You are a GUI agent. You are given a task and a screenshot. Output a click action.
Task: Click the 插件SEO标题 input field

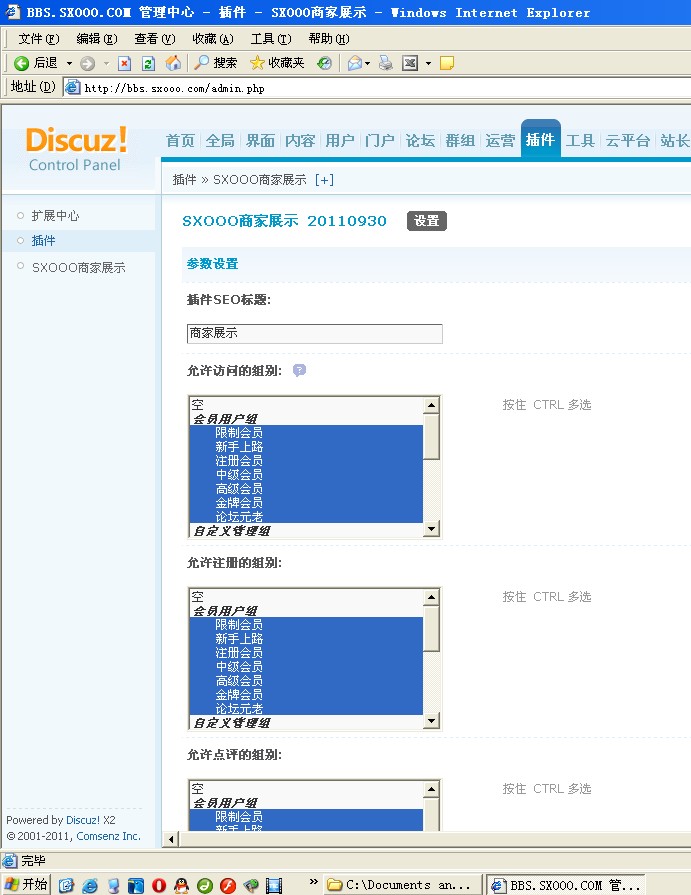[314, 334]
